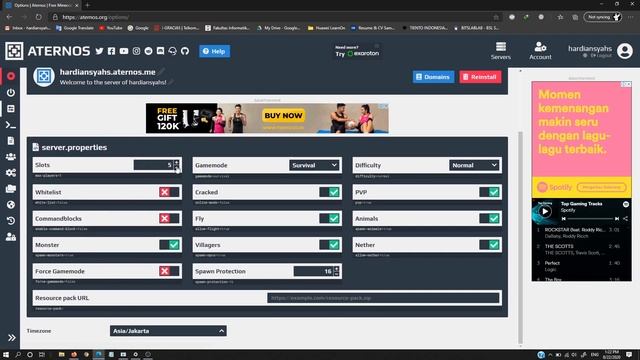Open the Difficulty Normal dropdown
Screen dimensions: 640x360
pos(474,165)
